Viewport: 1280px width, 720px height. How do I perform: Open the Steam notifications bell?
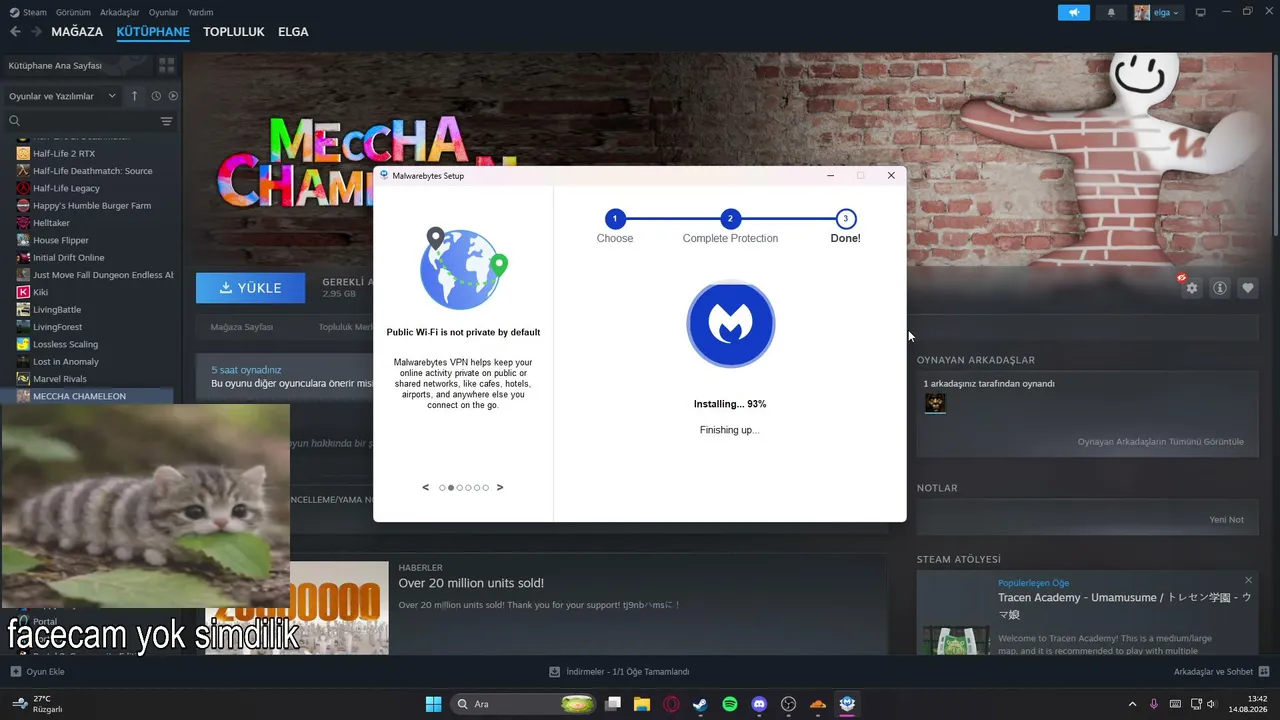point(1111,13)
